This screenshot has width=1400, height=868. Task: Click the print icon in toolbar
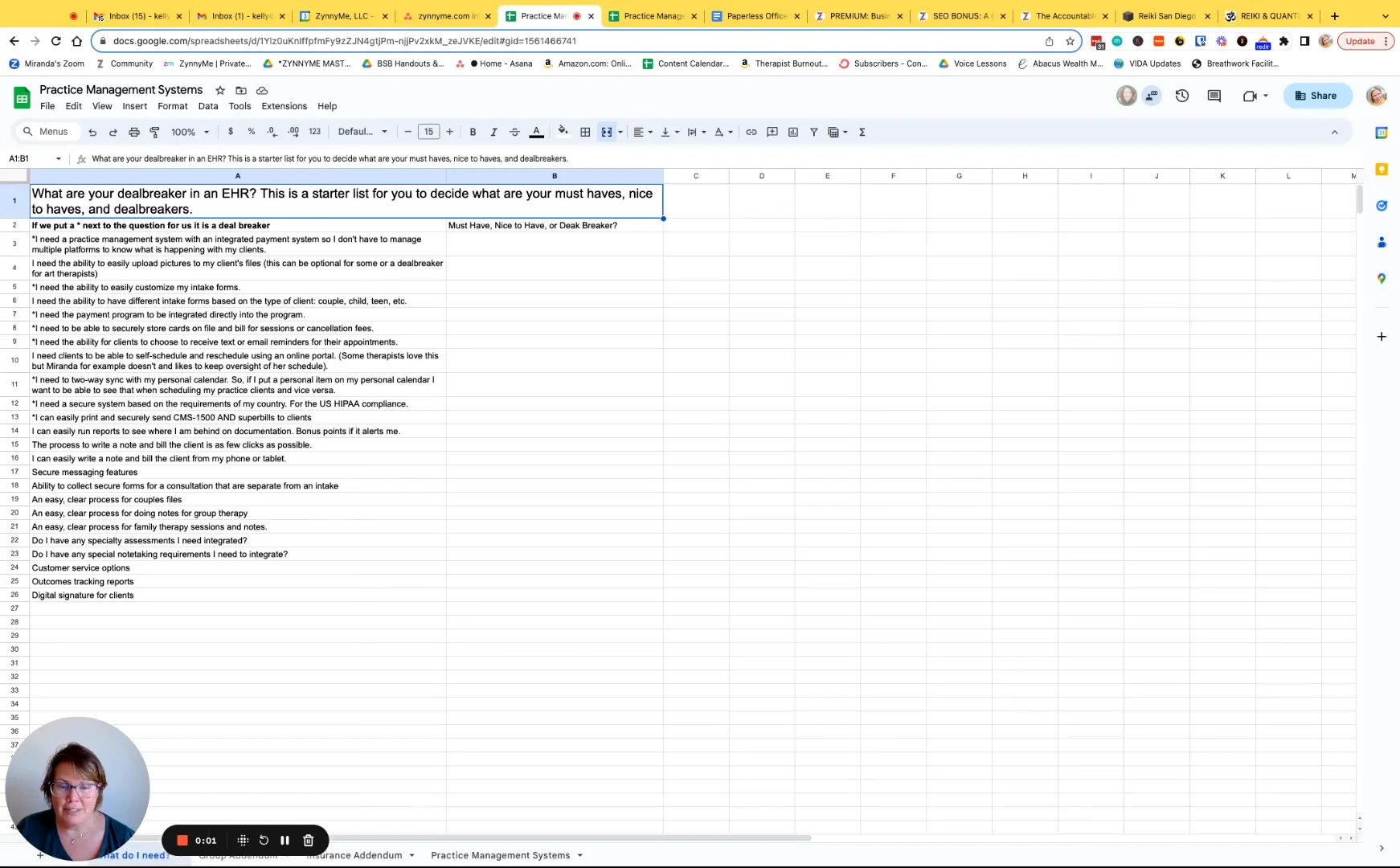pyautogui.click(x=134, y=132)
